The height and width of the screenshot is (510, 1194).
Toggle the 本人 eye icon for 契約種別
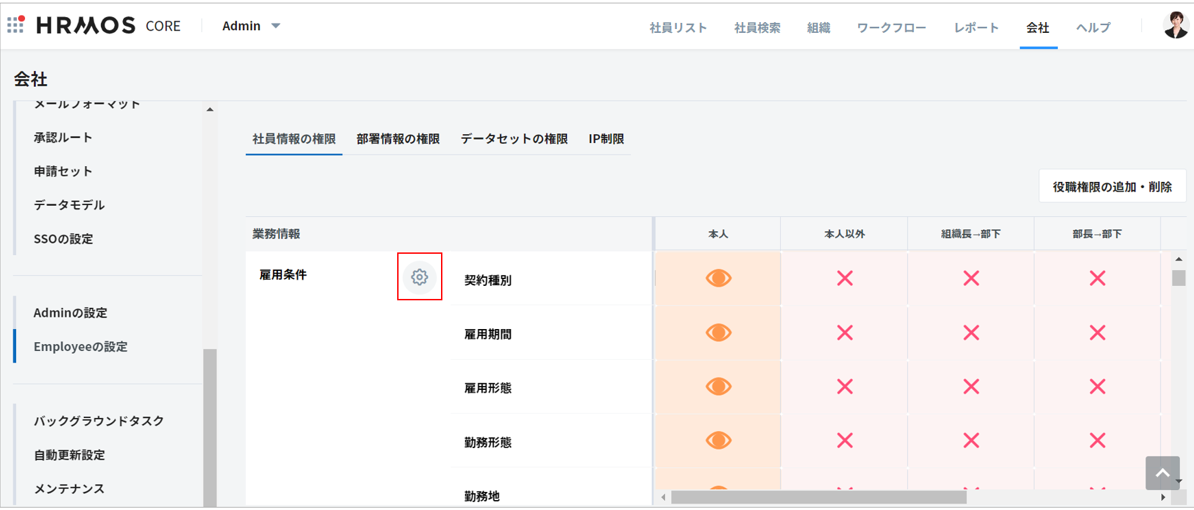coord(718,278)
